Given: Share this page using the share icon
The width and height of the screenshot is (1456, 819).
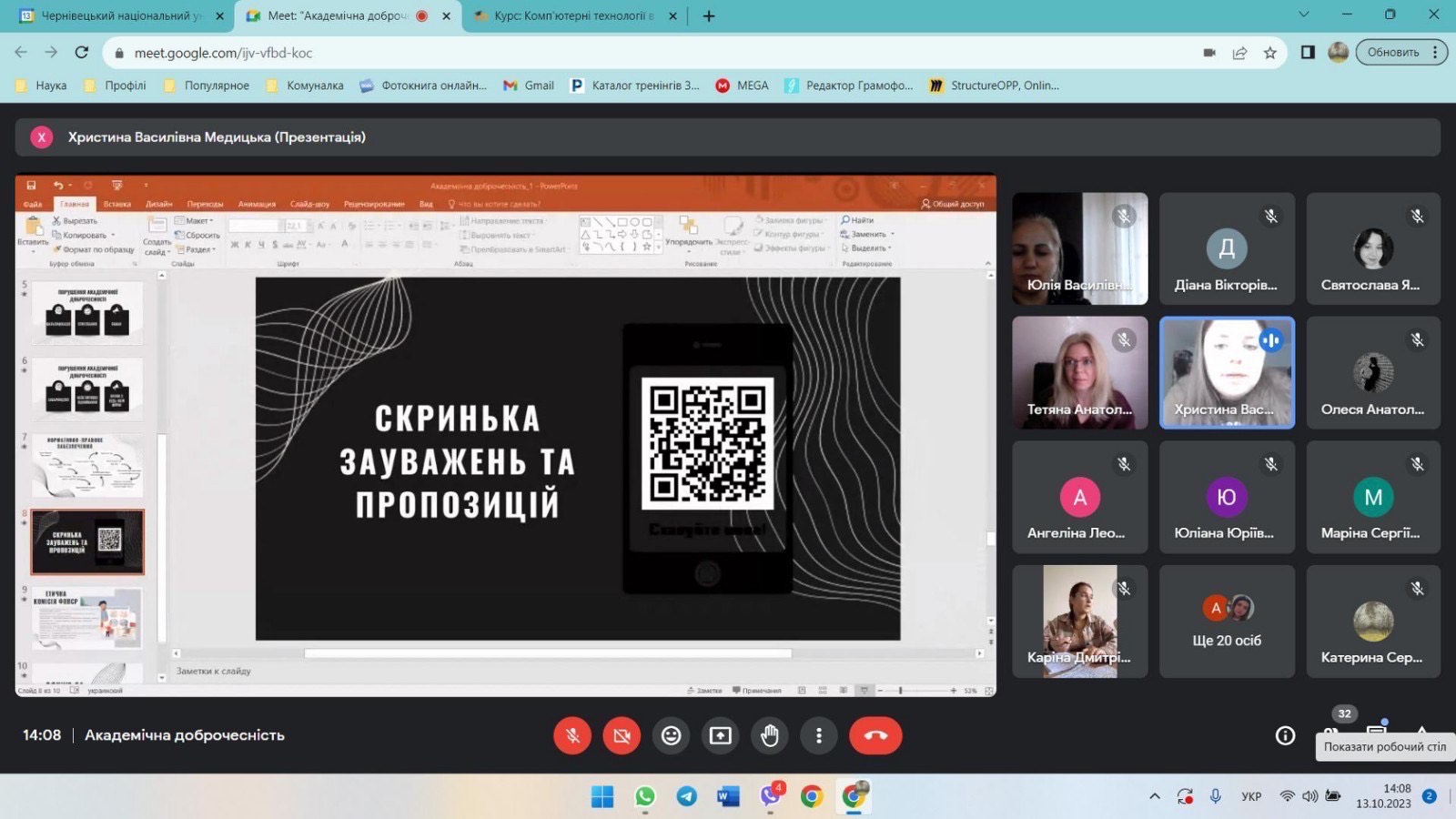Looking at the screenshot, I should (x=1239, y=53).
